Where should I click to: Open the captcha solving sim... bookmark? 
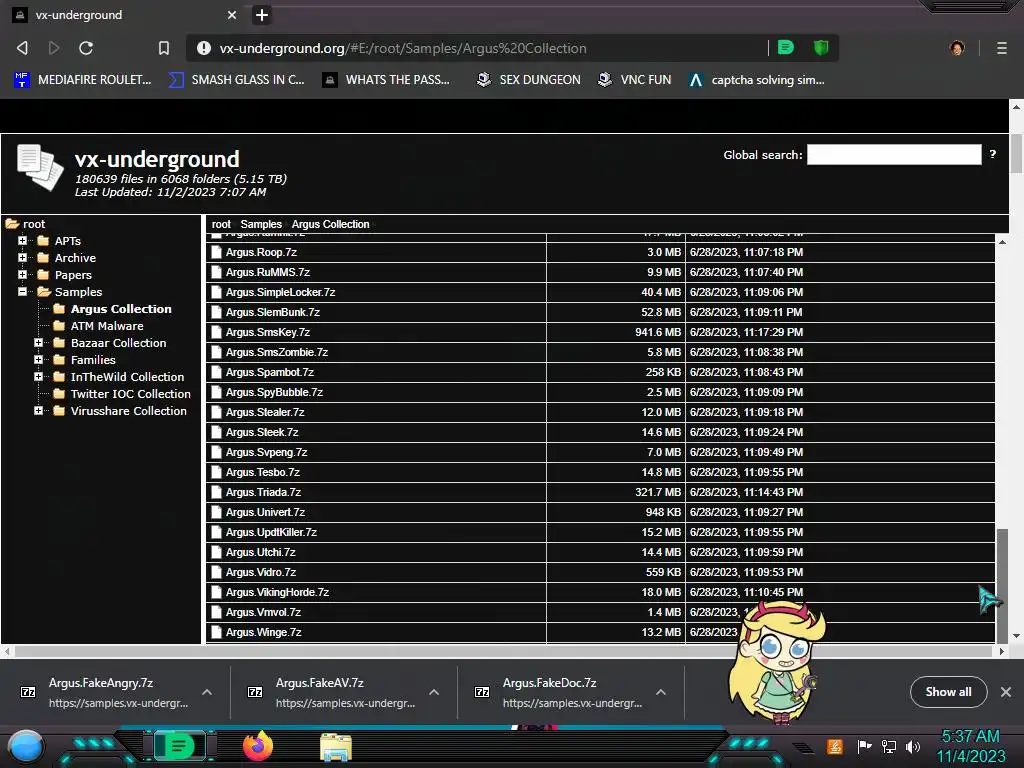(757, 80)
